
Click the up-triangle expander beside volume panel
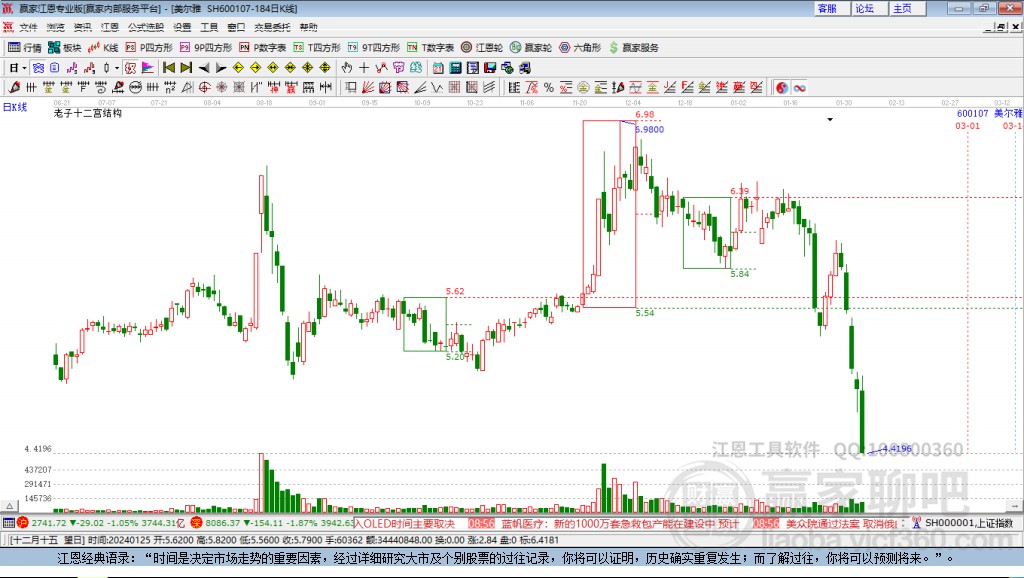10,506
